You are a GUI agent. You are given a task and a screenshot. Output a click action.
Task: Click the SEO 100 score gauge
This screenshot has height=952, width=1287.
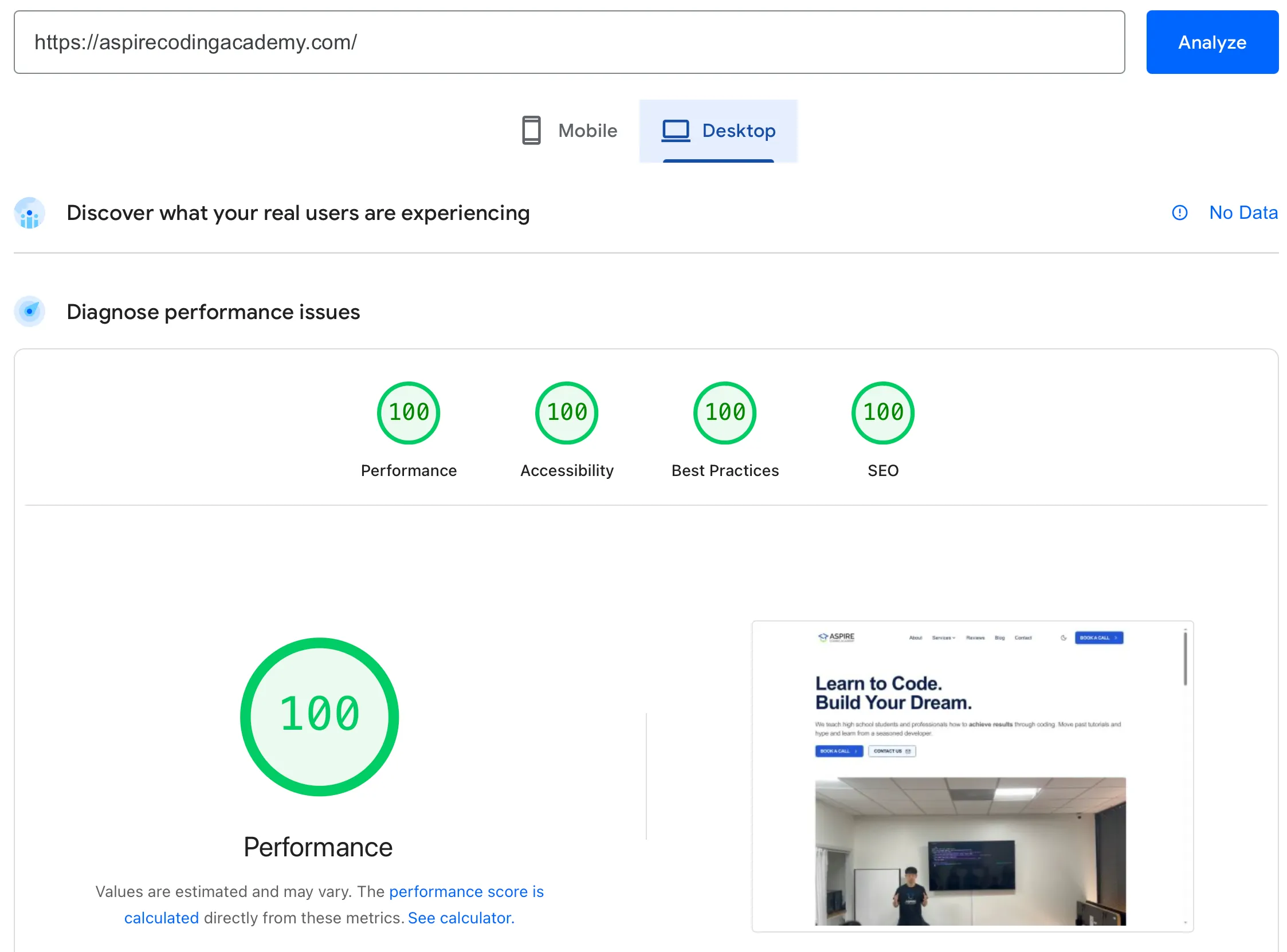point(882,412)
